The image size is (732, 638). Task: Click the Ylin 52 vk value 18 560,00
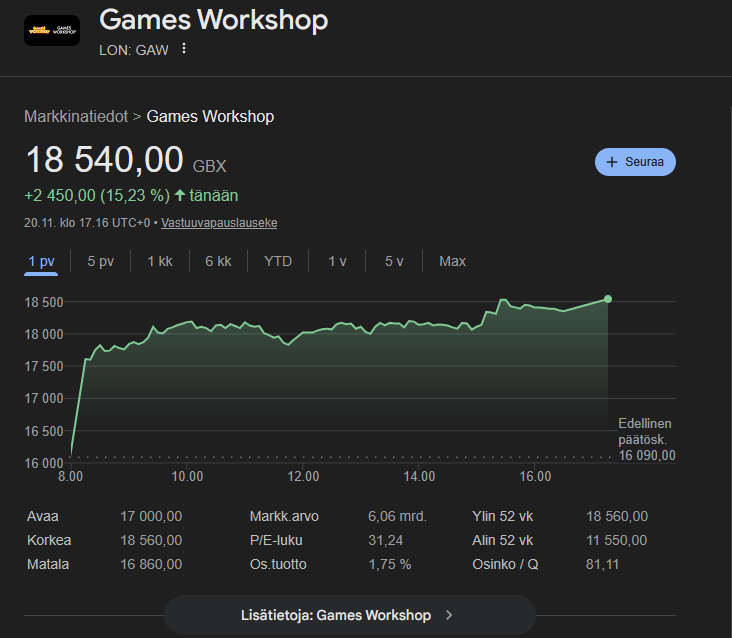617,516
